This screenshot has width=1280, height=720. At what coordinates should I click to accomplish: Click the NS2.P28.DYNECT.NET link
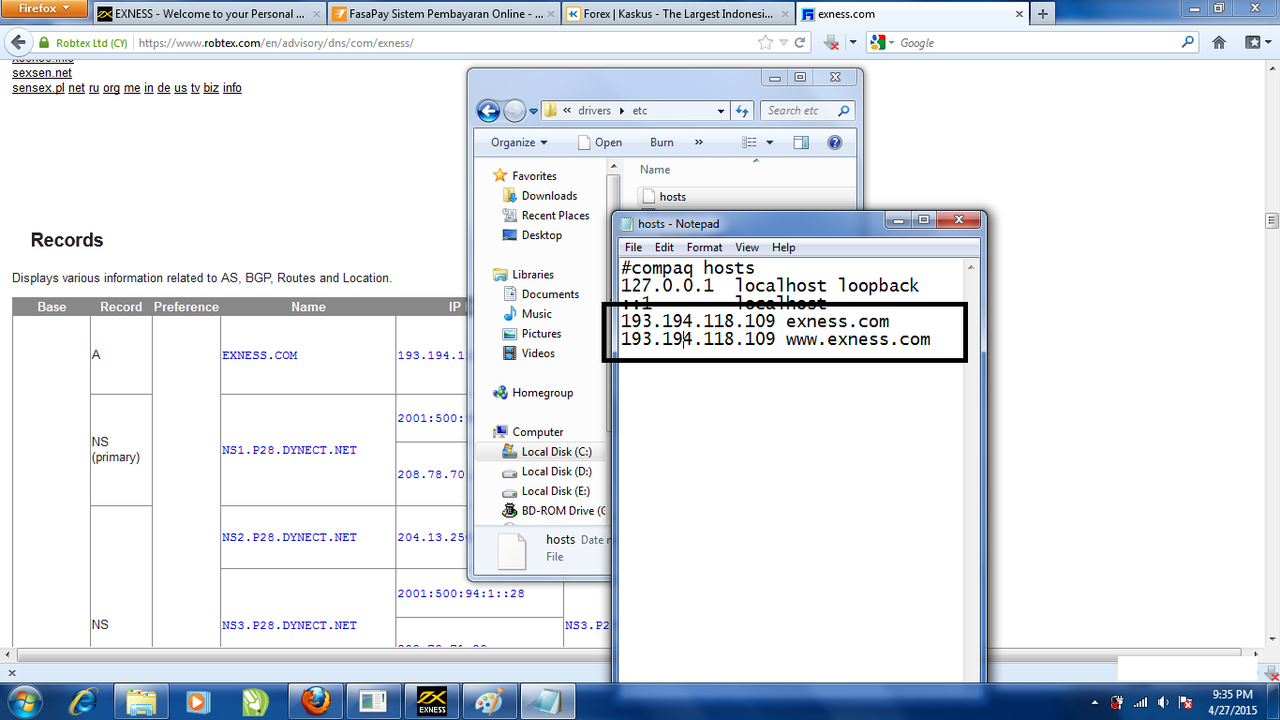tap(289, 537)
